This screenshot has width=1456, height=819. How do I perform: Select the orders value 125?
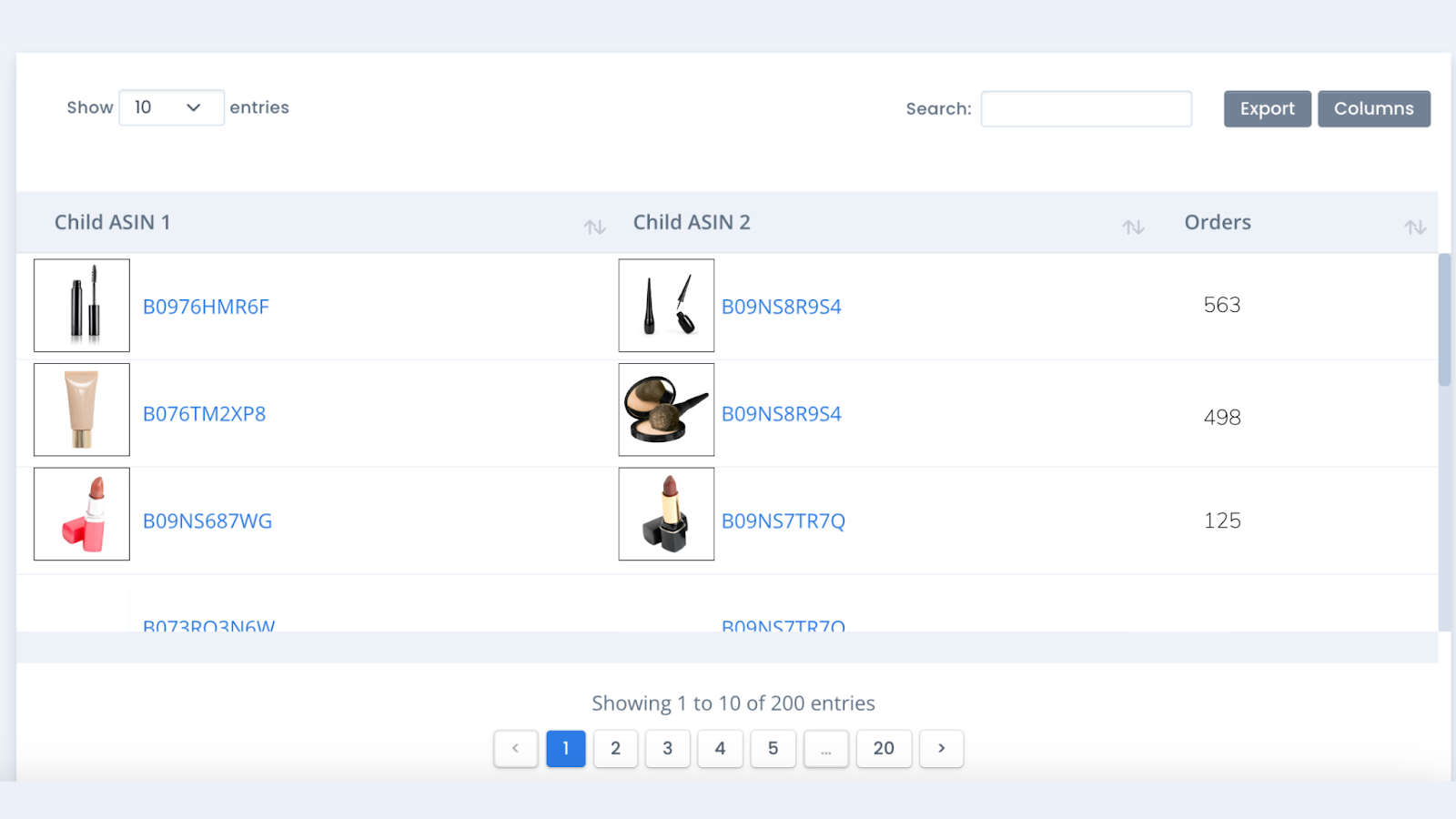pyautogui.click(x=1222, y=521)
